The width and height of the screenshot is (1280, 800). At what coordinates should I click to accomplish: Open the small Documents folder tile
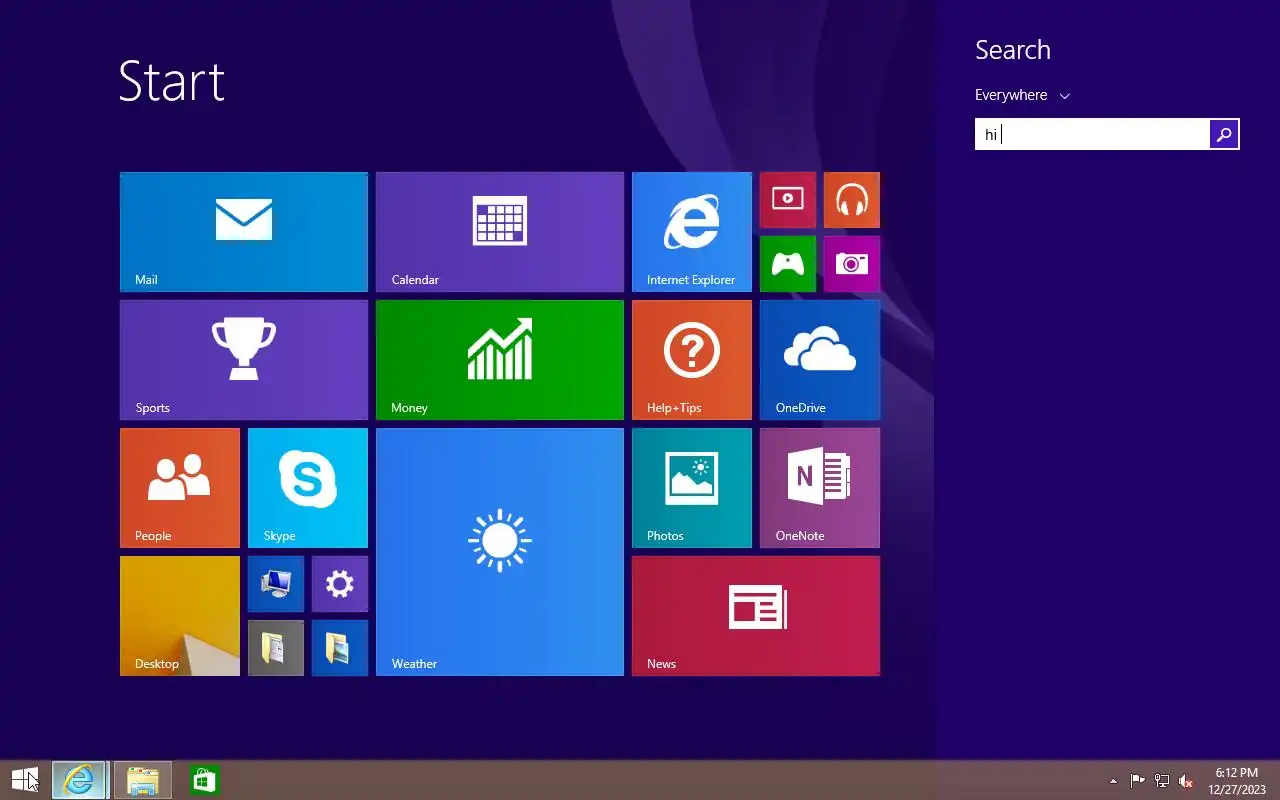coord(276,648)
